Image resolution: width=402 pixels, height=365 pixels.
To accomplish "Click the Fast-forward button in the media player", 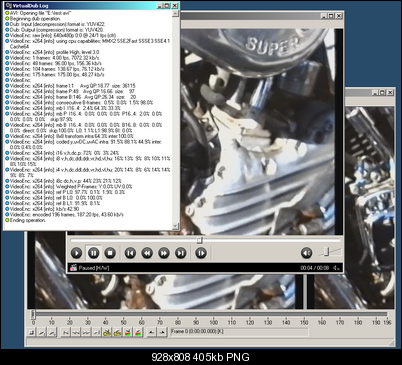I will click(x=164, y=253).
